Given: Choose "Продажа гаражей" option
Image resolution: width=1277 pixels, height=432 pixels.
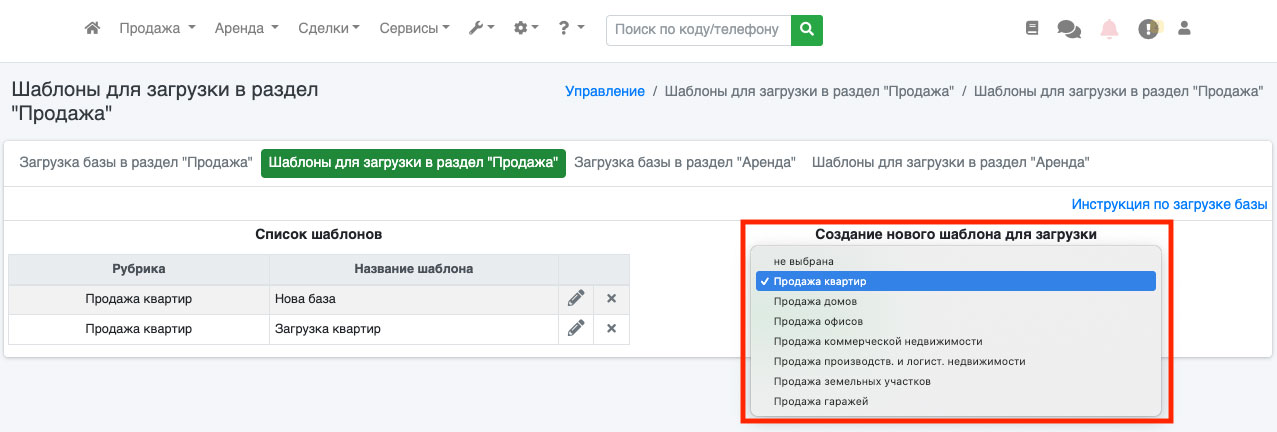Looking at the screenshot, I should [820, 401].
